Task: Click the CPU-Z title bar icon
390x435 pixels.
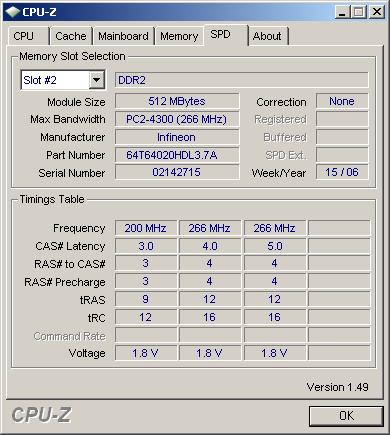Action: pos(13,12)
